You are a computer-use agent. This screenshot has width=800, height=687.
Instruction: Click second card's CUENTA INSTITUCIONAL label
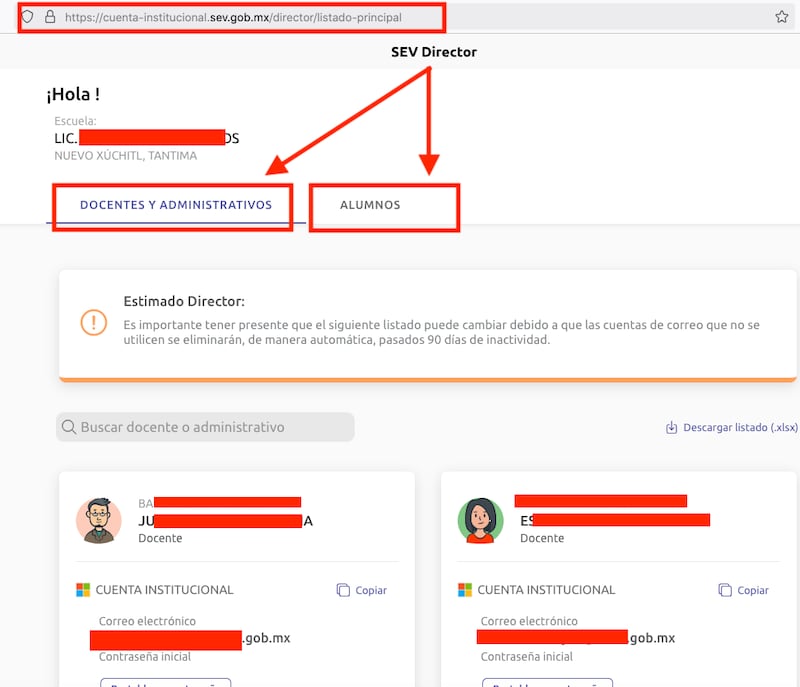[x=546, y=590]
